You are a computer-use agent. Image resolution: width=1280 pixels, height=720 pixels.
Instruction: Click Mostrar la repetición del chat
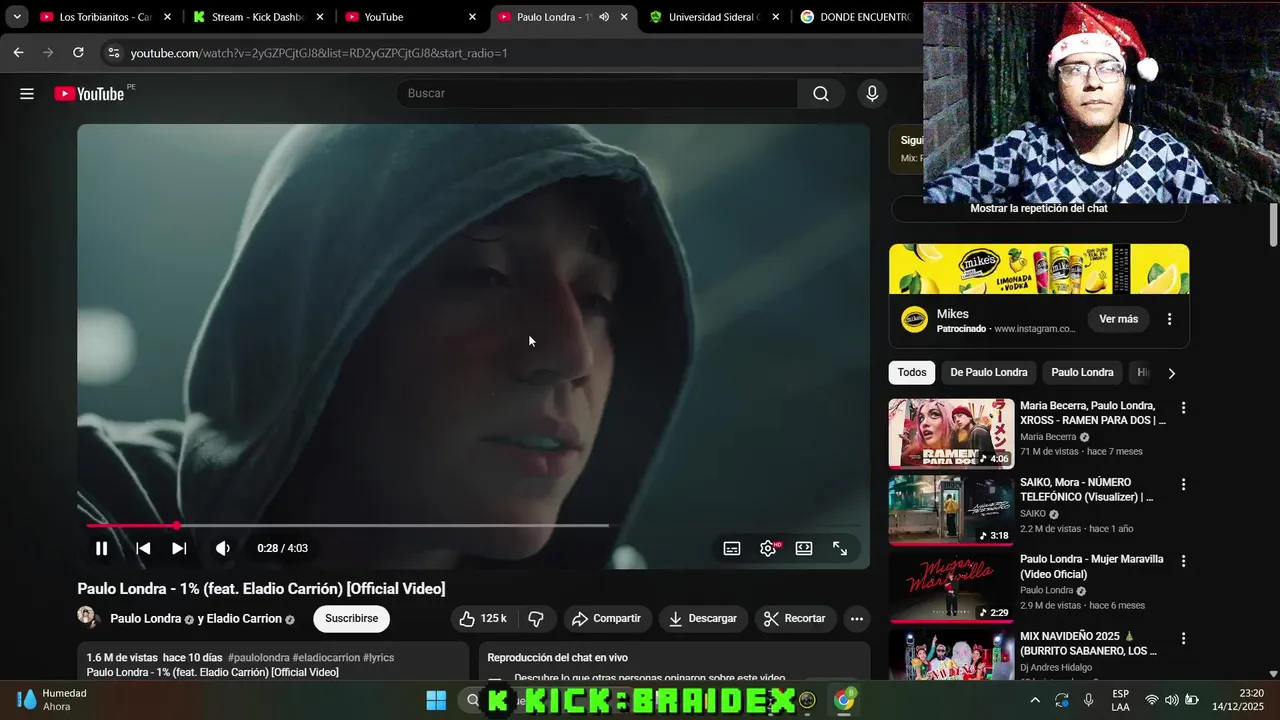pyautogui.click(x=1039, y=209)
